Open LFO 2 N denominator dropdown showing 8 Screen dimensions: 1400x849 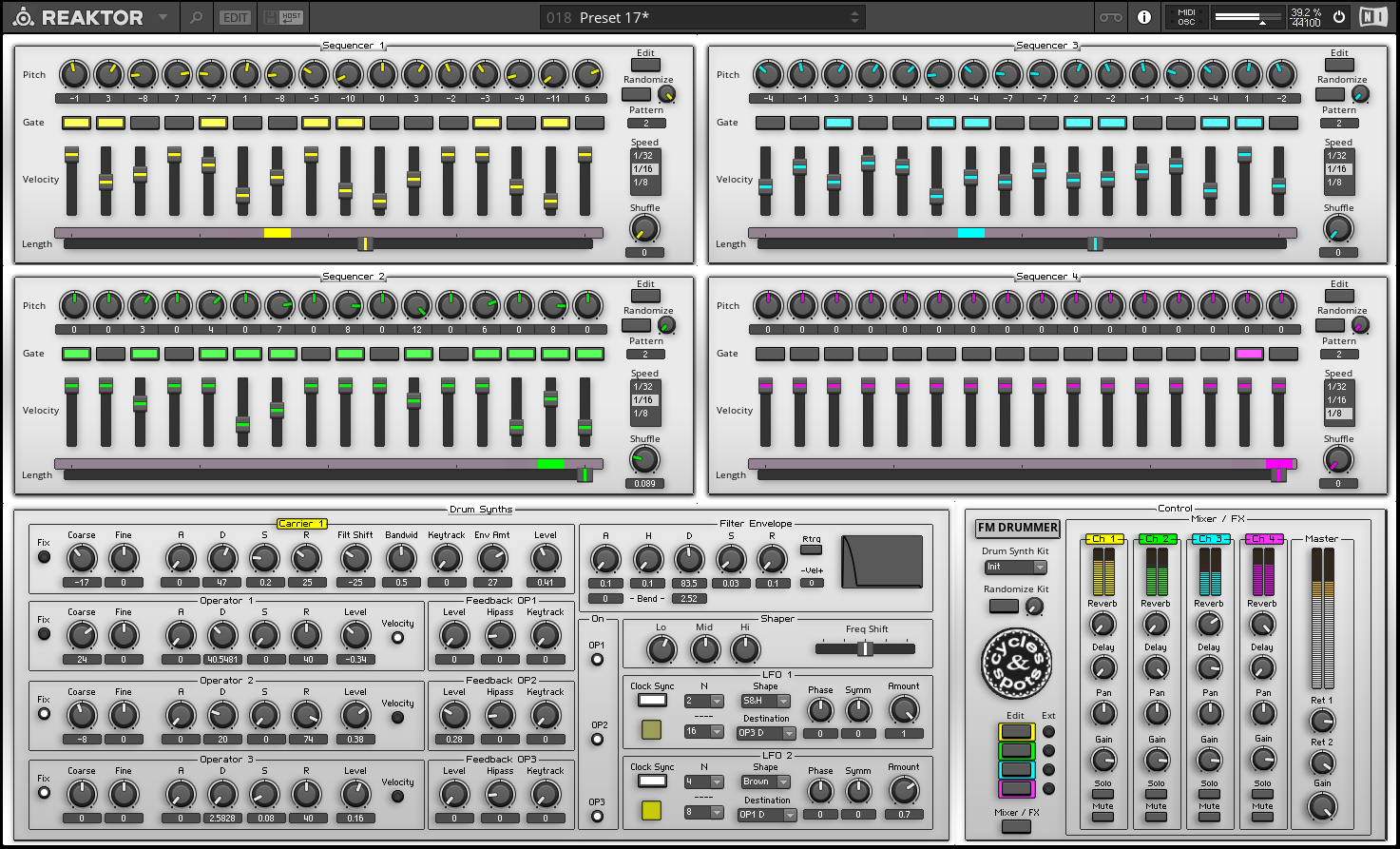tap(704, 812)
